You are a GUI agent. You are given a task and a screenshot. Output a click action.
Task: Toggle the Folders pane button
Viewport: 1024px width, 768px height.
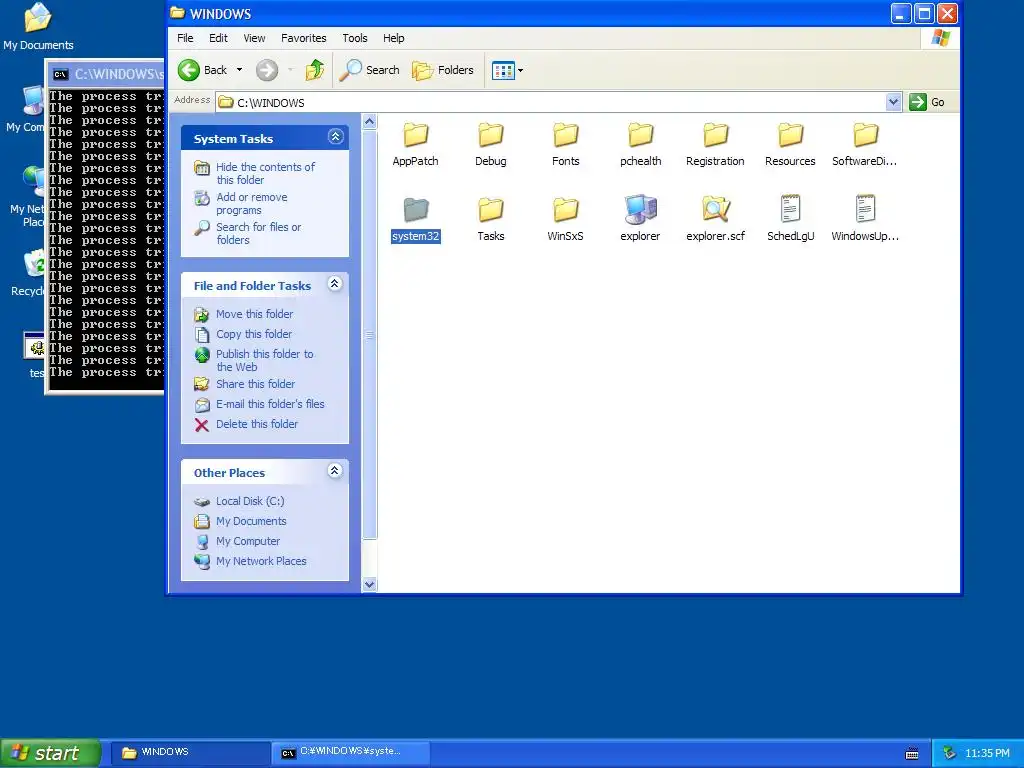pos(443,70)
